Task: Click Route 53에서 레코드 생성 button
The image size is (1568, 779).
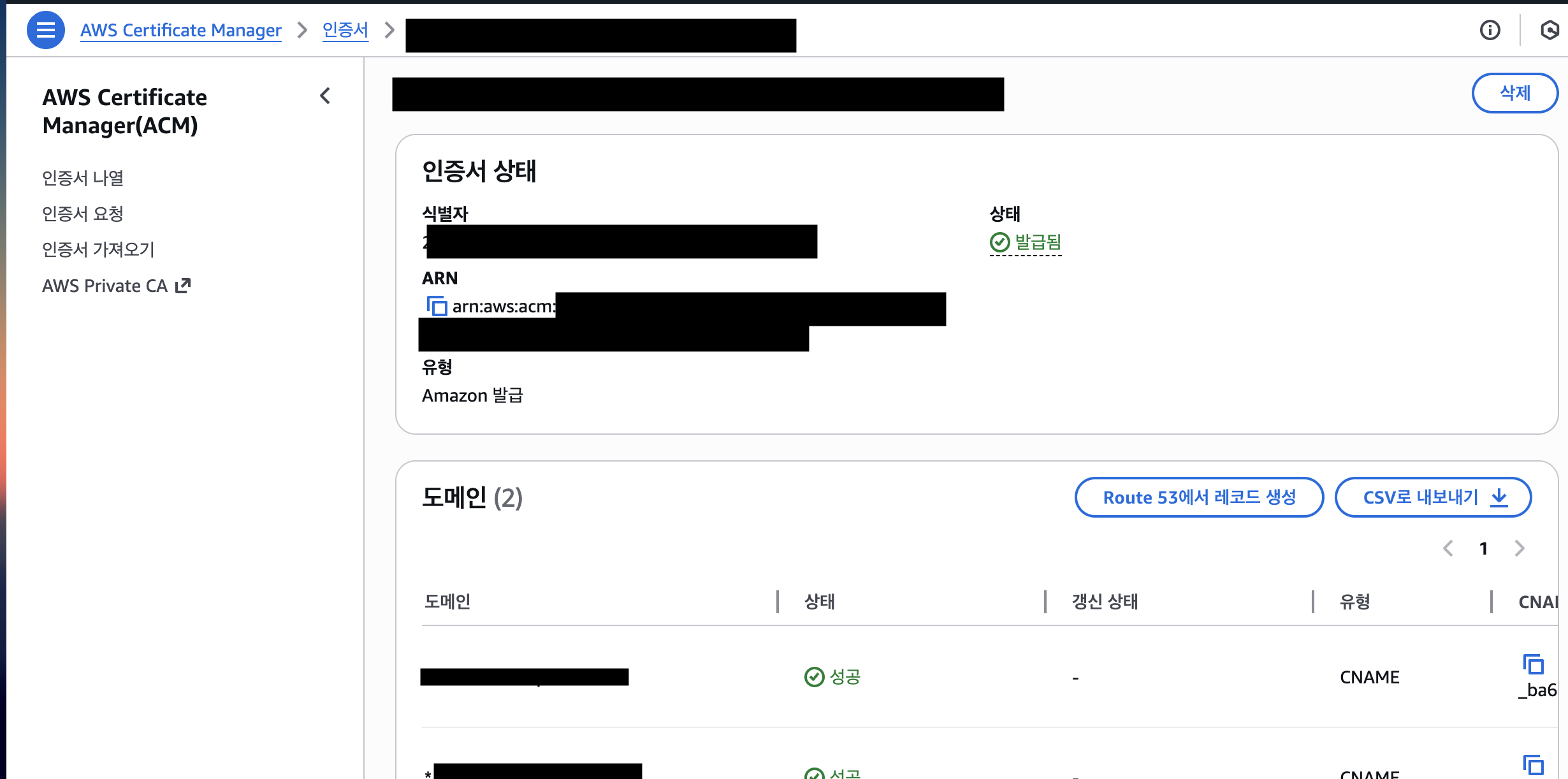Action: [1199, 497]
